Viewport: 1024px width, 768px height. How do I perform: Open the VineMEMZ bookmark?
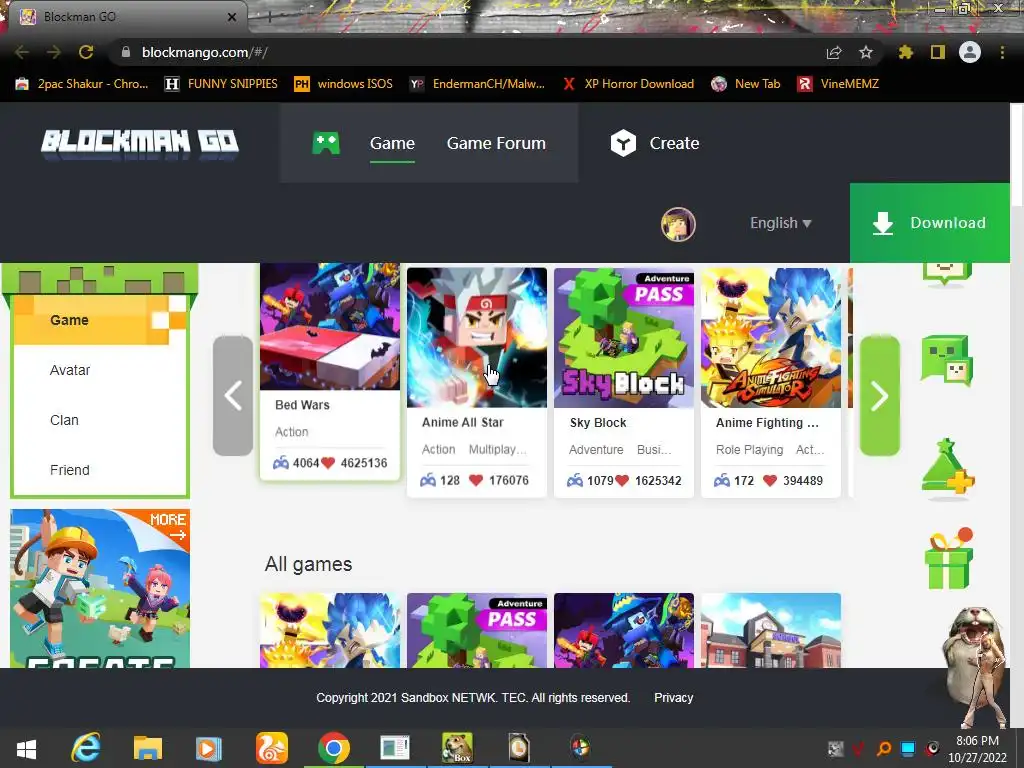[x=839, y=84]
